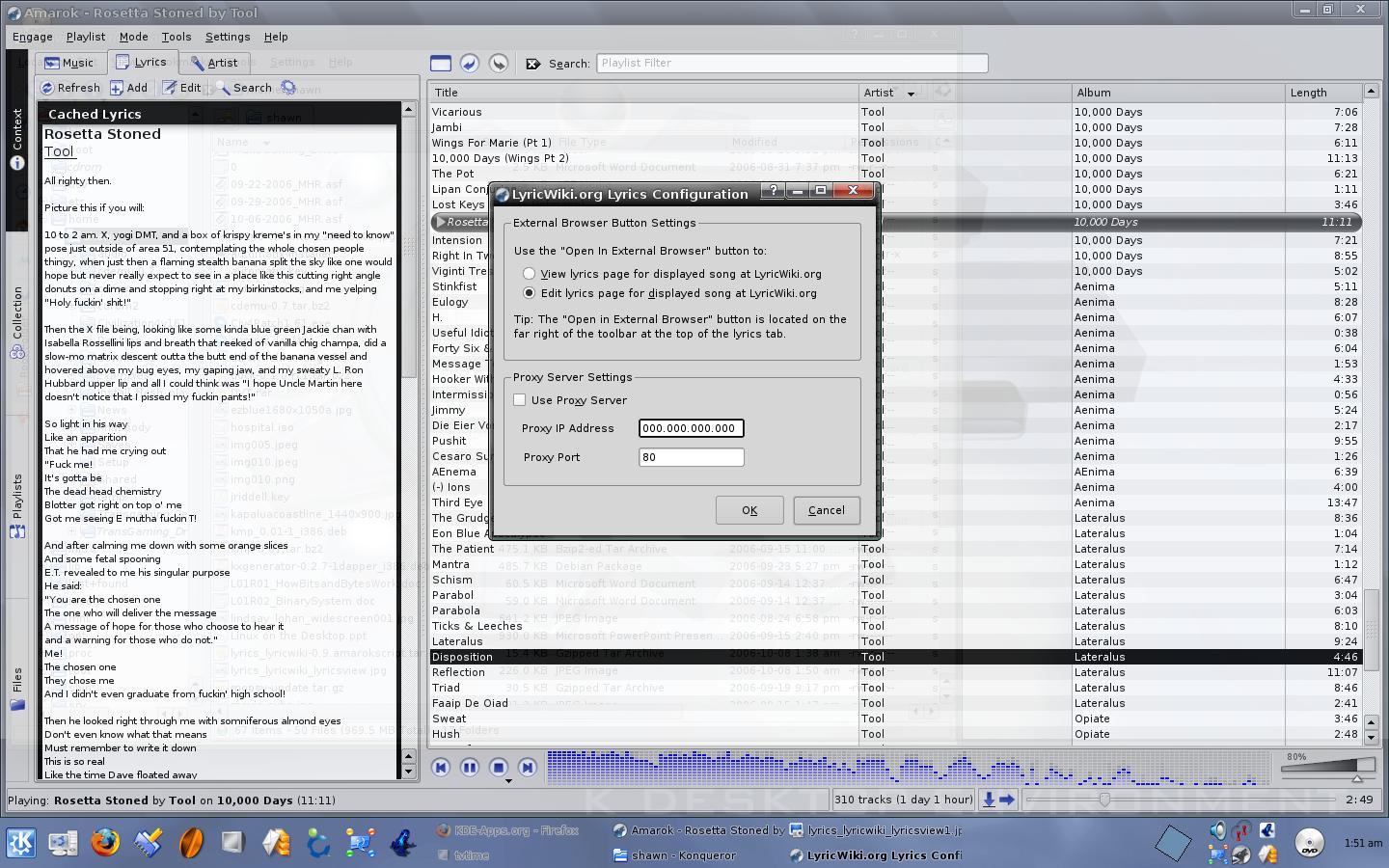Select the Disposition track row
The image size is (1389, 868).
(x=895, y=657)
